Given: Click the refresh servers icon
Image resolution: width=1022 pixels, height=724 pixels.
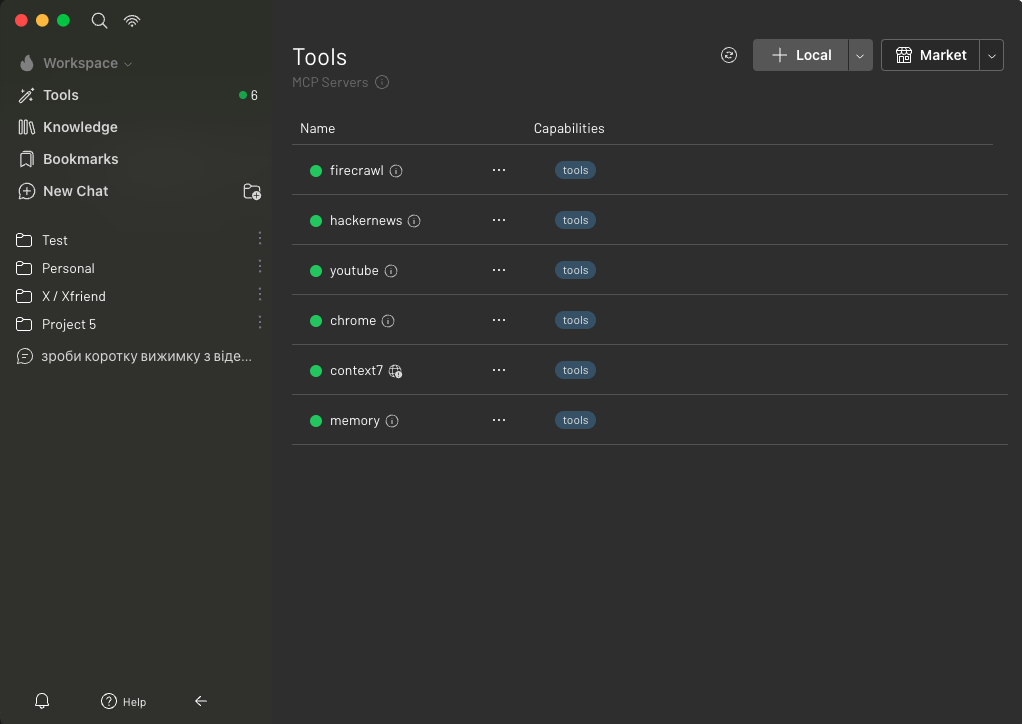Looking at the screenshot, I should point(729,55).
